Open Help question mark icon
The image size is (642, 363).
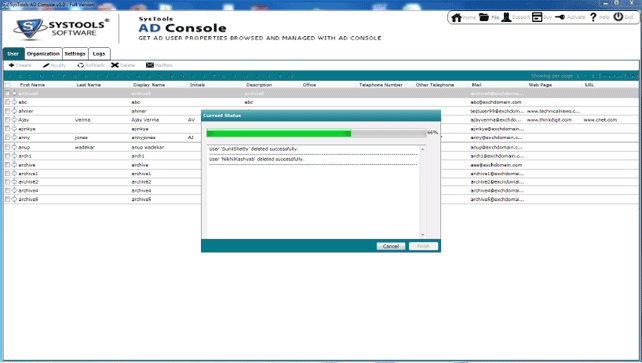[593, 17]
